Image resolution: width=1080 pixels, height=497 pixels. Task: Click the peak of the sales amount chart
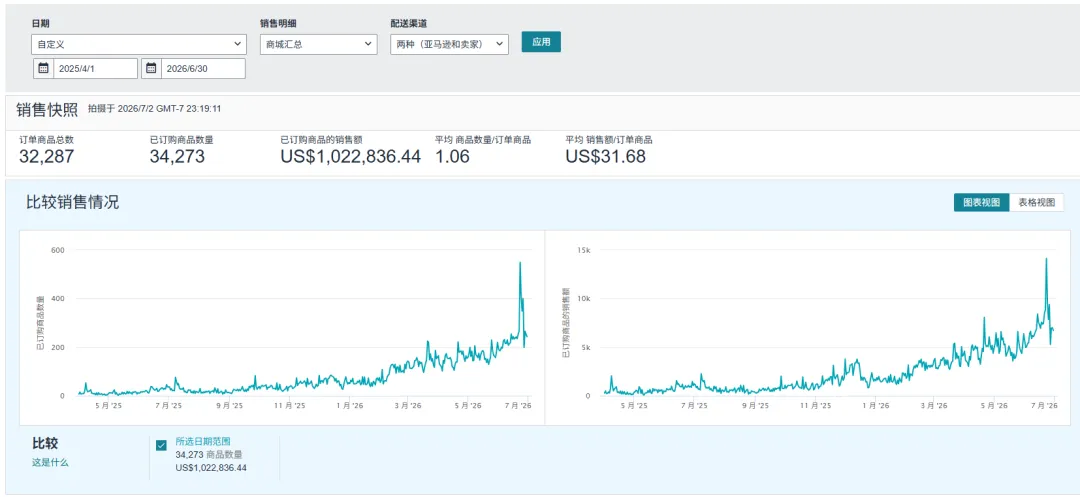1046,259
